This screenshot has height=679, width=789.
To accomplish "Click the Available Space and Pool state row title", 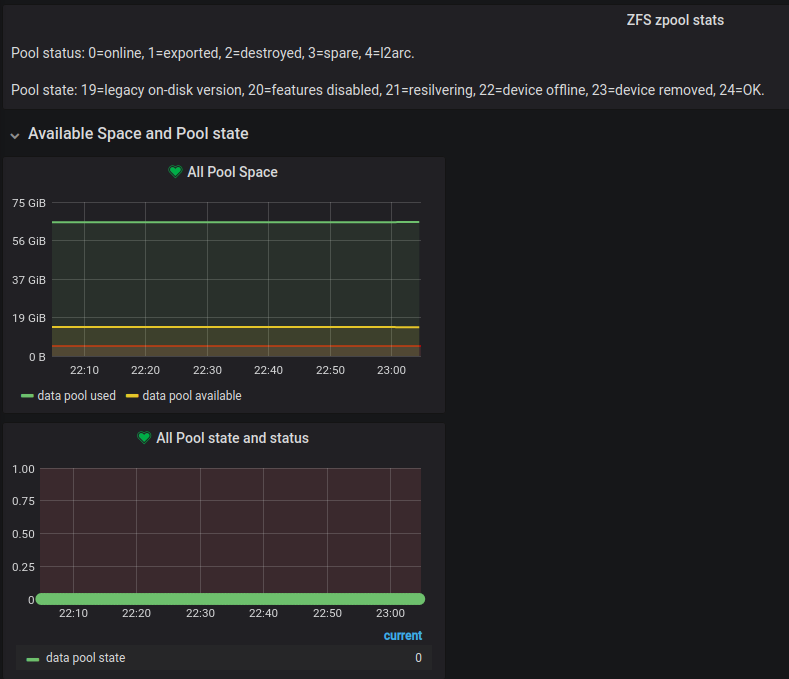I will (x=138, y=133).
